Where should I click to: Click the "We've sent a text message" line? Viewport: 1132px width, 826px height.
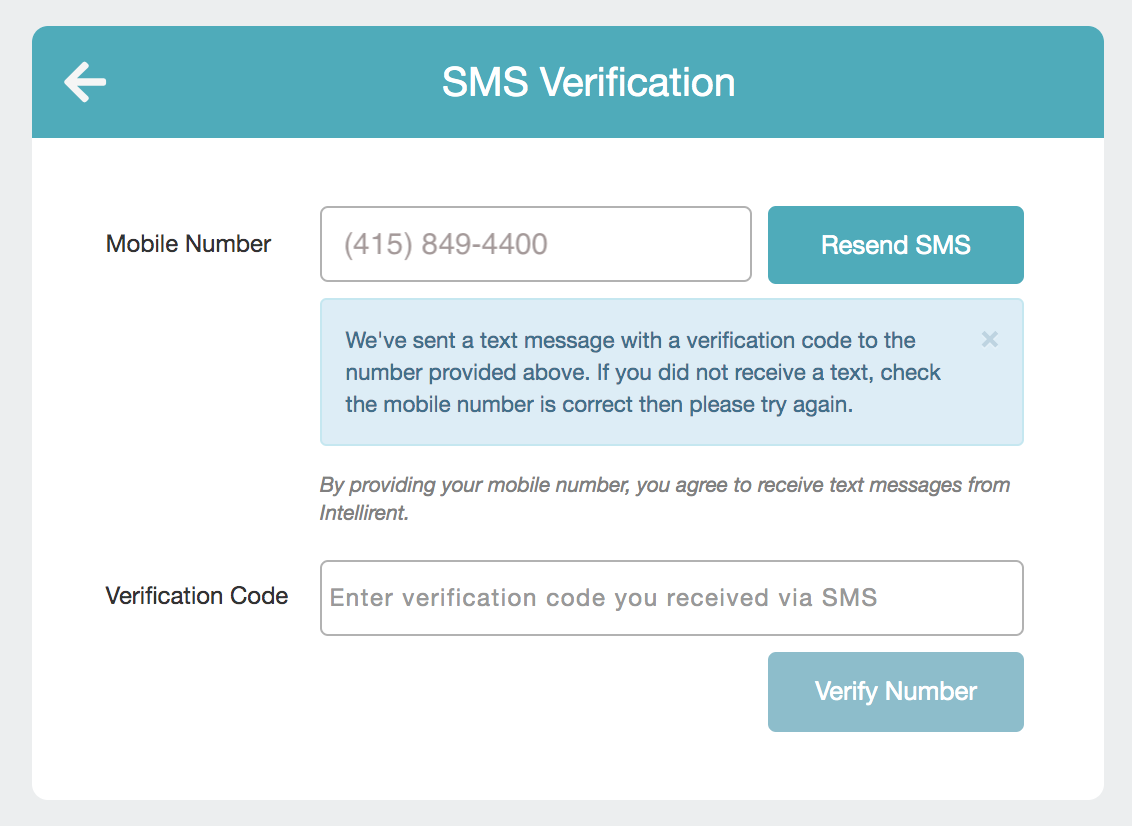(630, 340)
